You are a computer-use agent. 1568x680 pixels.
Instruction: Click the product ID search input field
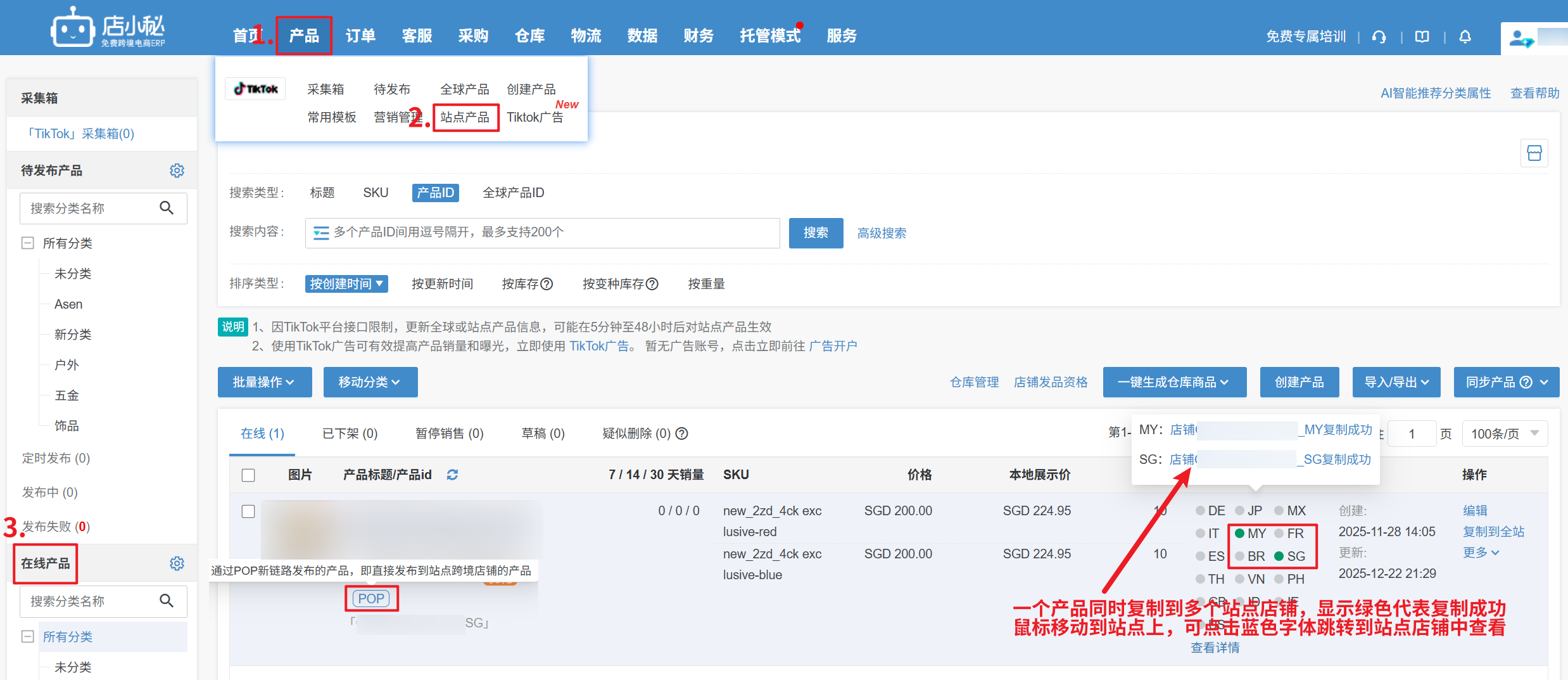tap(551, 233)
